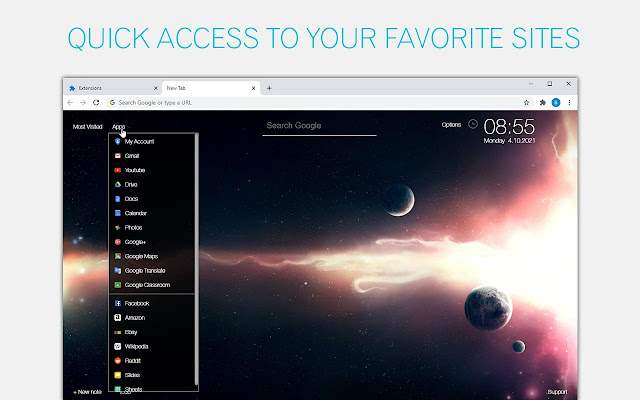This screenshot has width=640, height=400.
Task: Click the Docs document icon
Action: pyautogui.click(x=118, y=199)
